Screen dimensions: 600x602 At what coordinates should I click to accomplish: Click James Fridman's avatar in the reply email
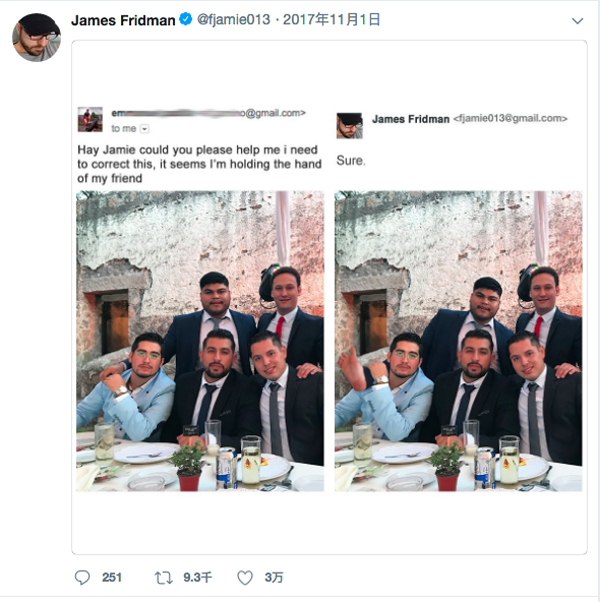349,125
